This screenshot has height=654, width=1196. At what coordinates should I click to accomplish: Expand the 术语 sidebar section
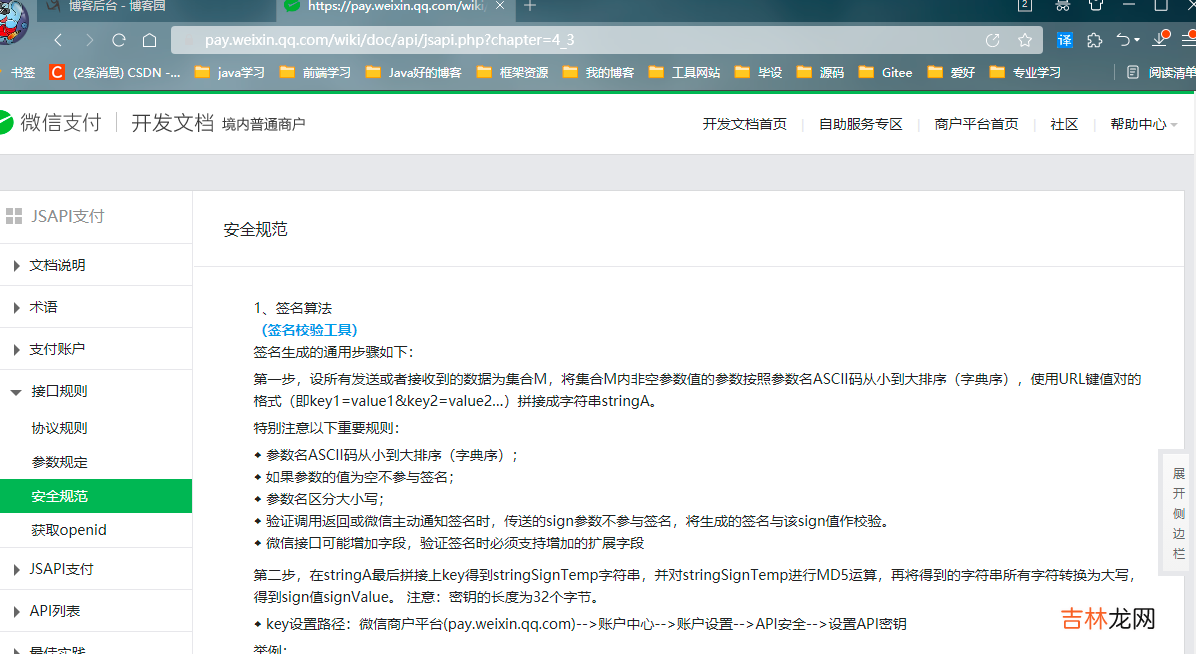43,307
